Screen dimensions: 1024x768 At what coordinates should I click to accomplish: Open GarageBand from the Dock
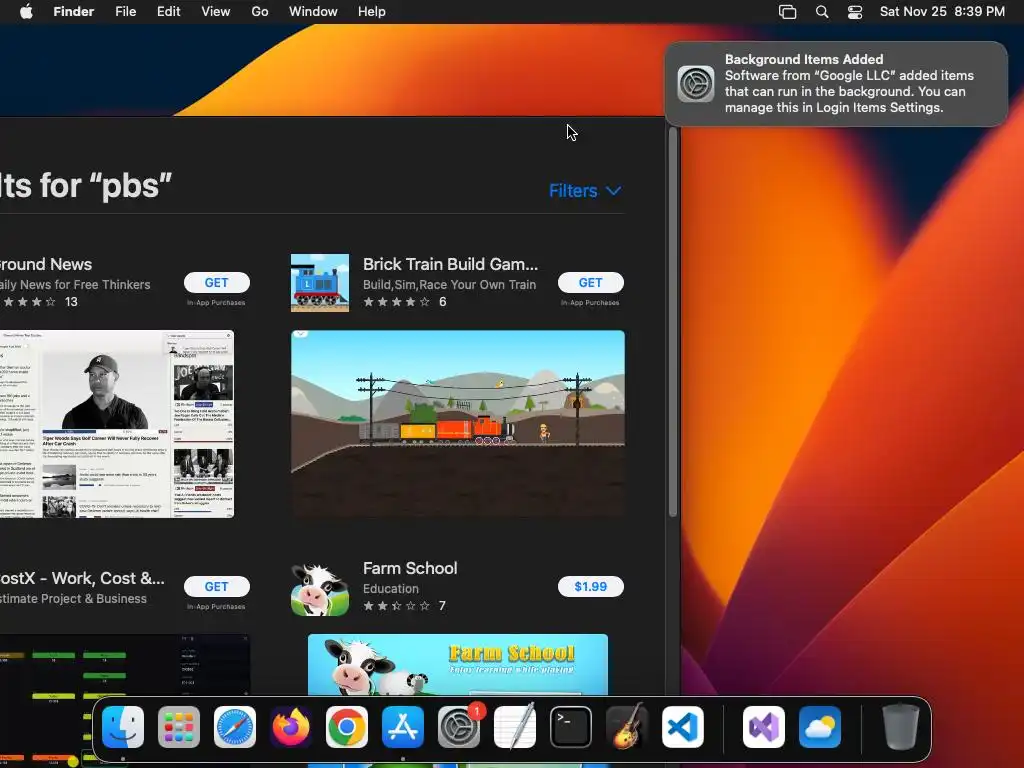point(627,727)
